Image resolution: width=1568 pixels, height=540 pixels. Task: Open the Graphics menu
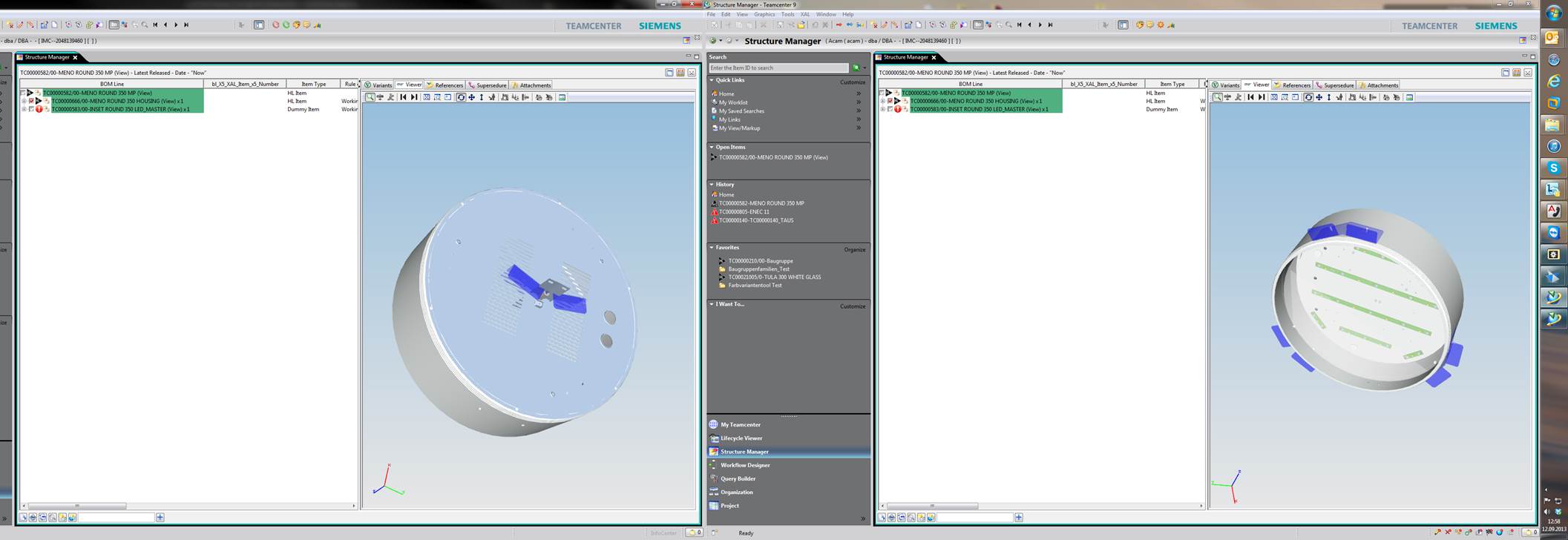coord(764,14)
